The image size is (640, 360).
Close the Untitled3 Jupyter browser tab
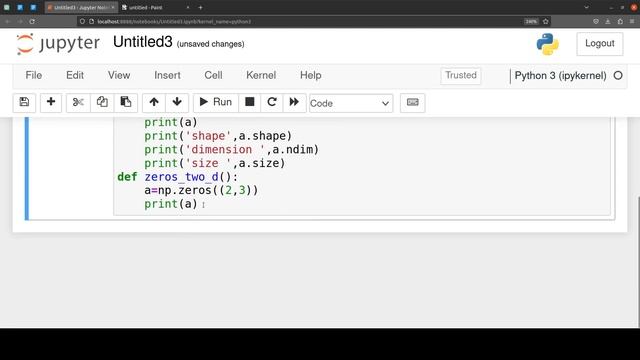pos(113,7)
